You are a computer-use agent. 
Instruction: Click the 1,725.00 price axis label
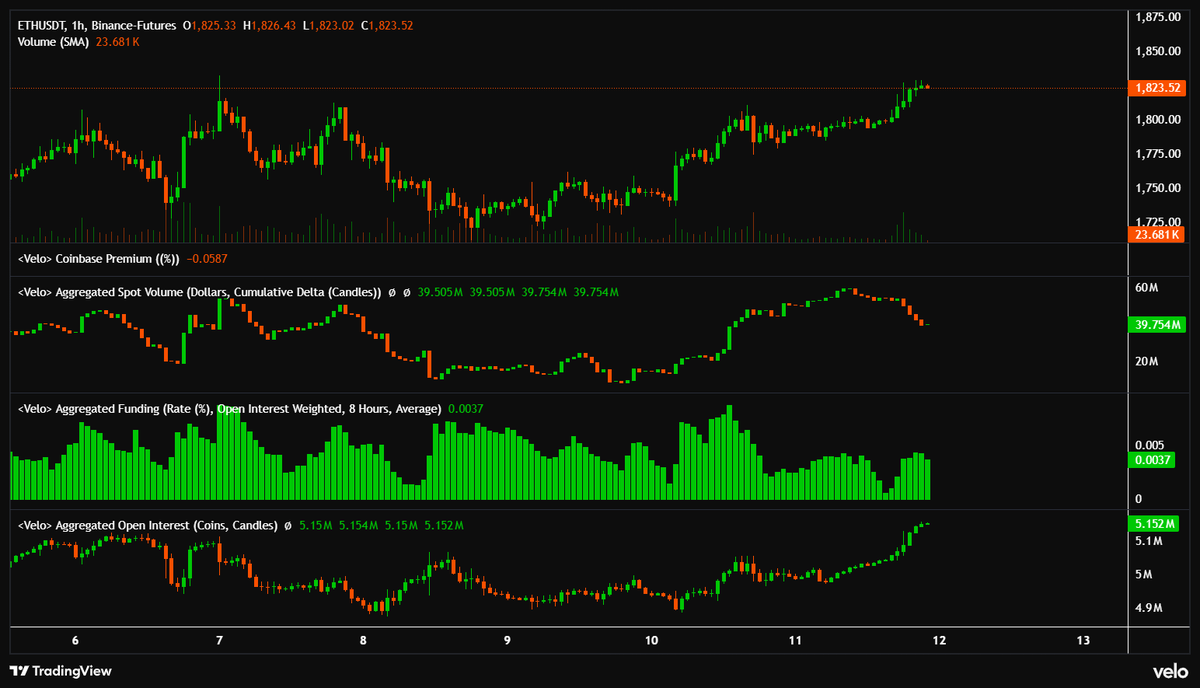pos(1159,222)
